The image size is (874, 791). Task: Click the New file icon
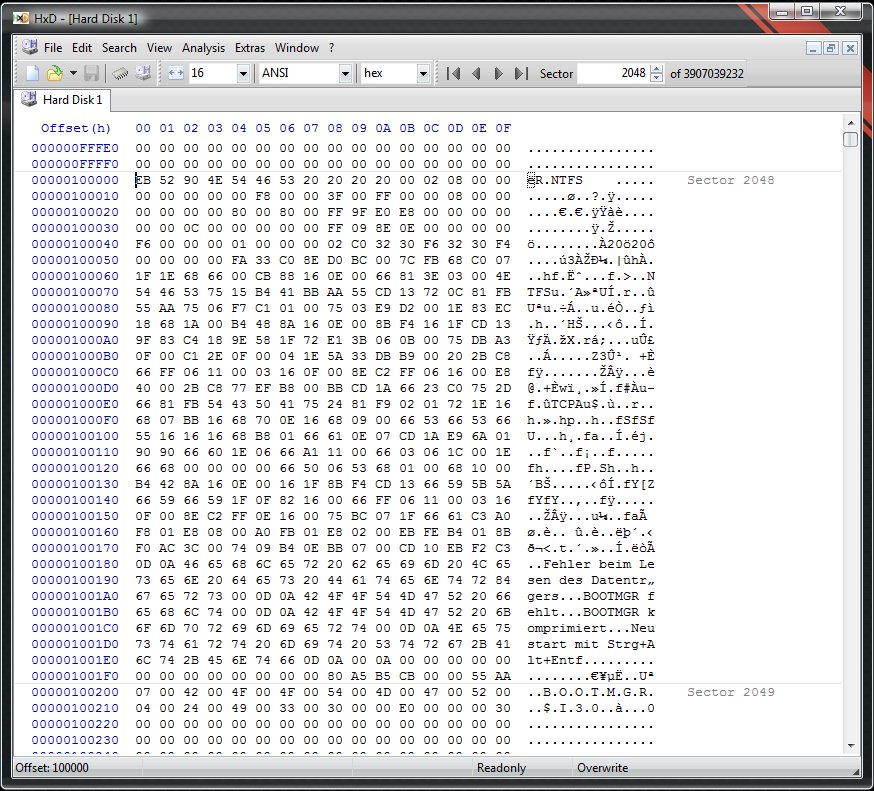[x=32, y=73]
